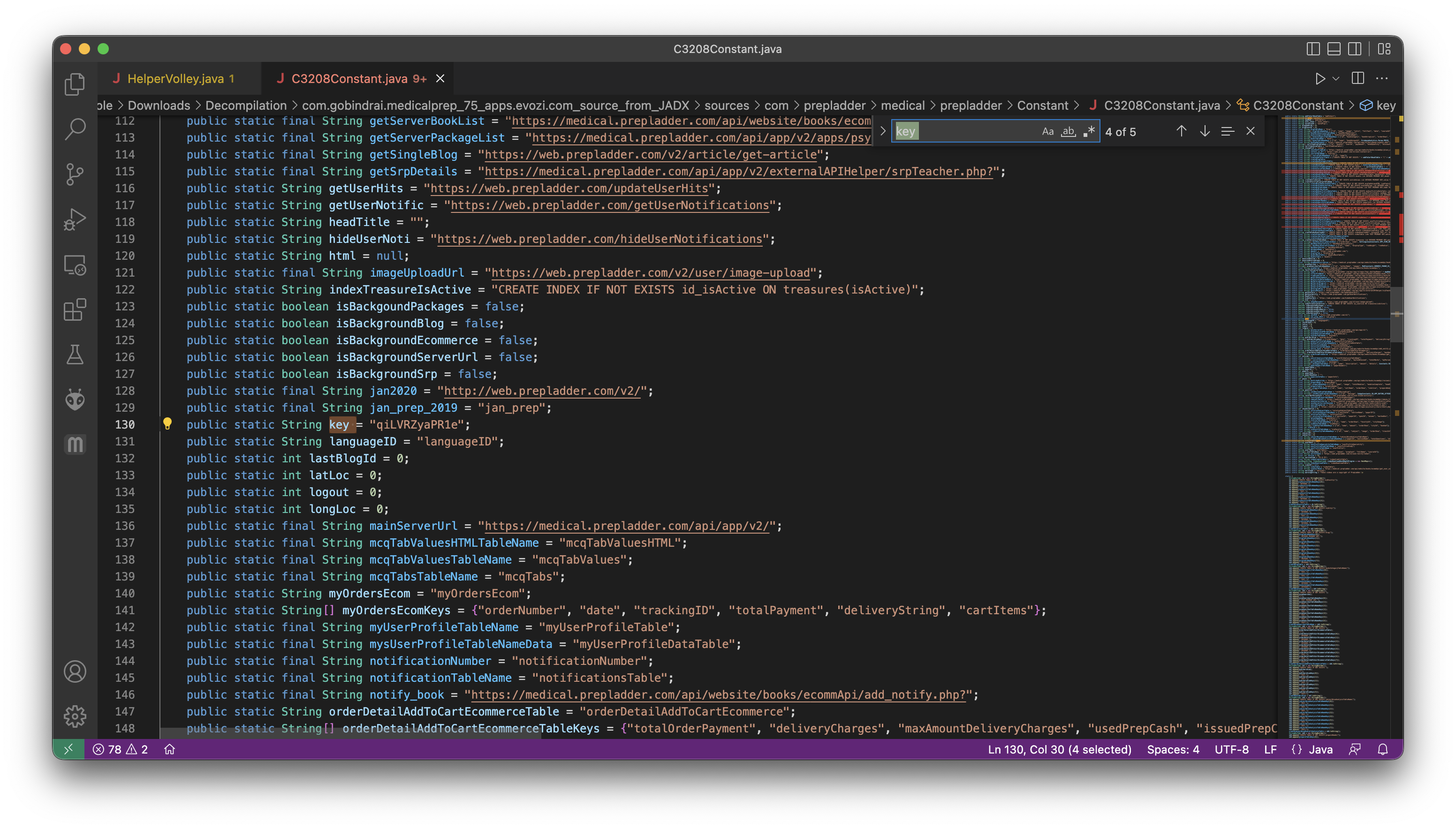Open the Search view in activity bar
The height and width of the screenshot is (829, 1456).
click(75, 129)
